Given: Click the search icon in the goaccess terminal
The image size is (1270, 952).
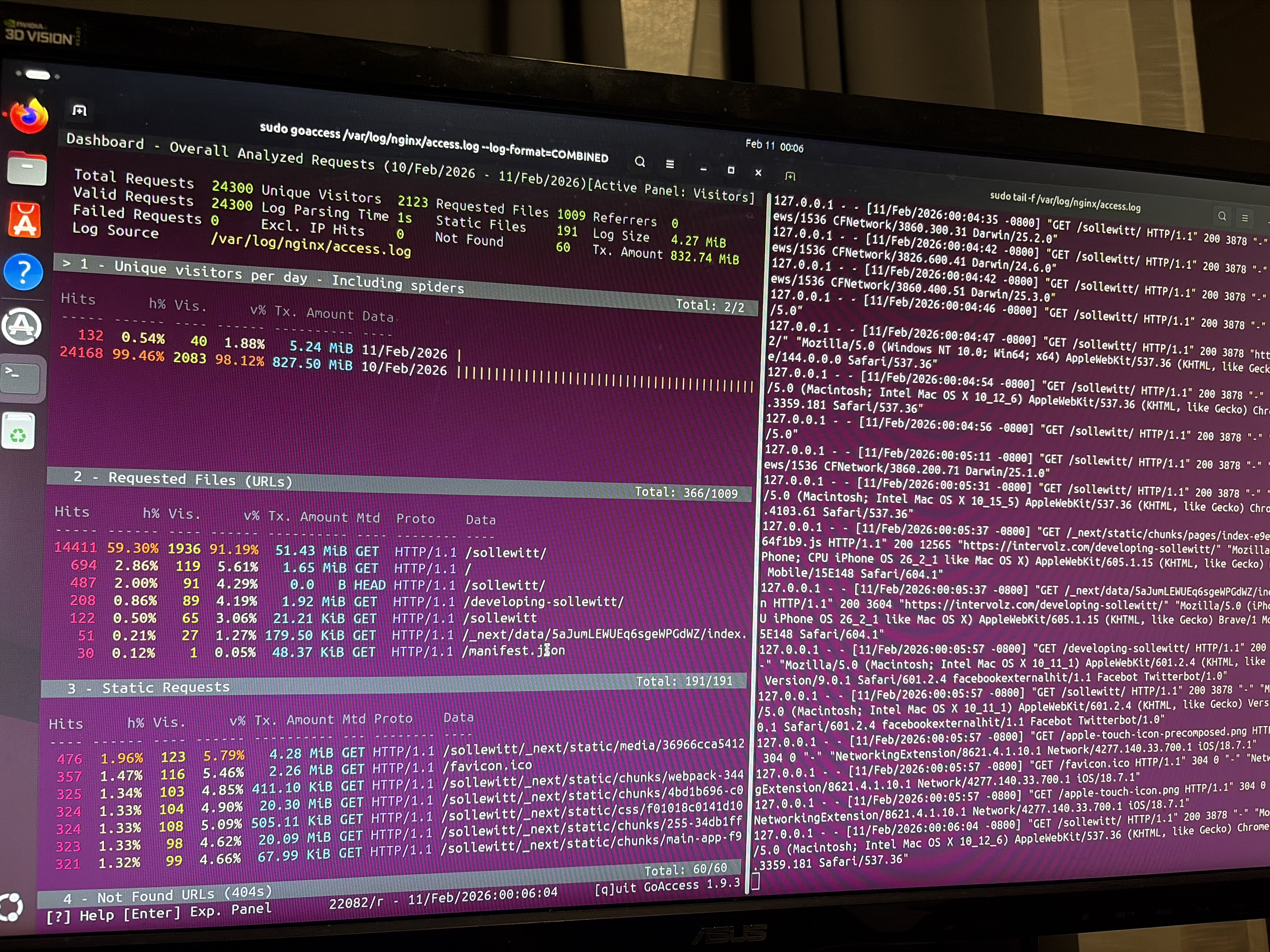Looking at the screenshot, I should point(640,162).
